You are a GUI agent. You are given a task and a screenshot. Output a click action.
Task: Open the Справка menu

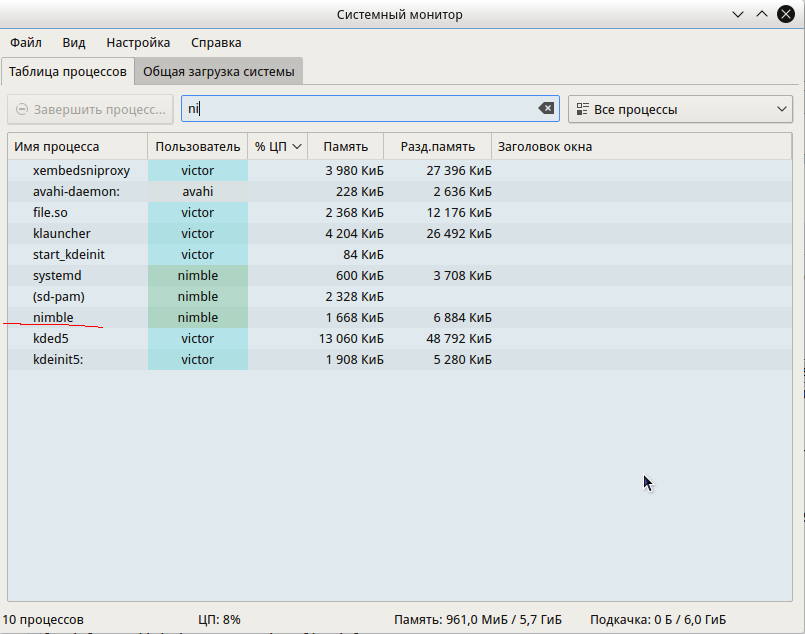pos(216,43)
